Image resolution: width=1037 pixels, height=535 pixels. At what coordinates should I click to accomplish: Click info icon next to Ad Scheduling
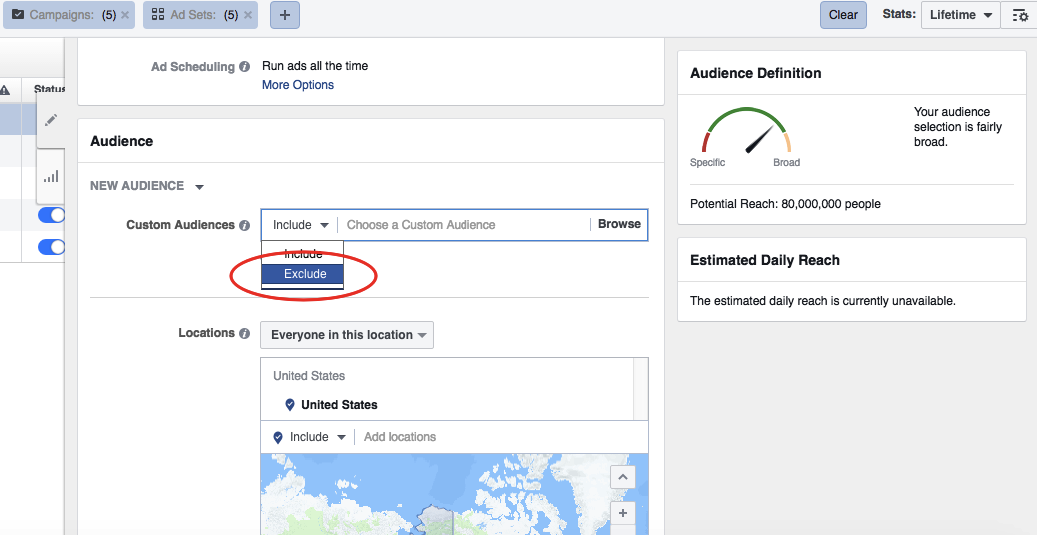244,67
